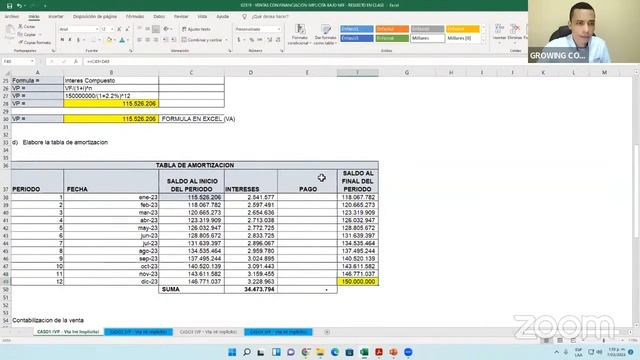Open the number format dropdown

tap(279, 29)
